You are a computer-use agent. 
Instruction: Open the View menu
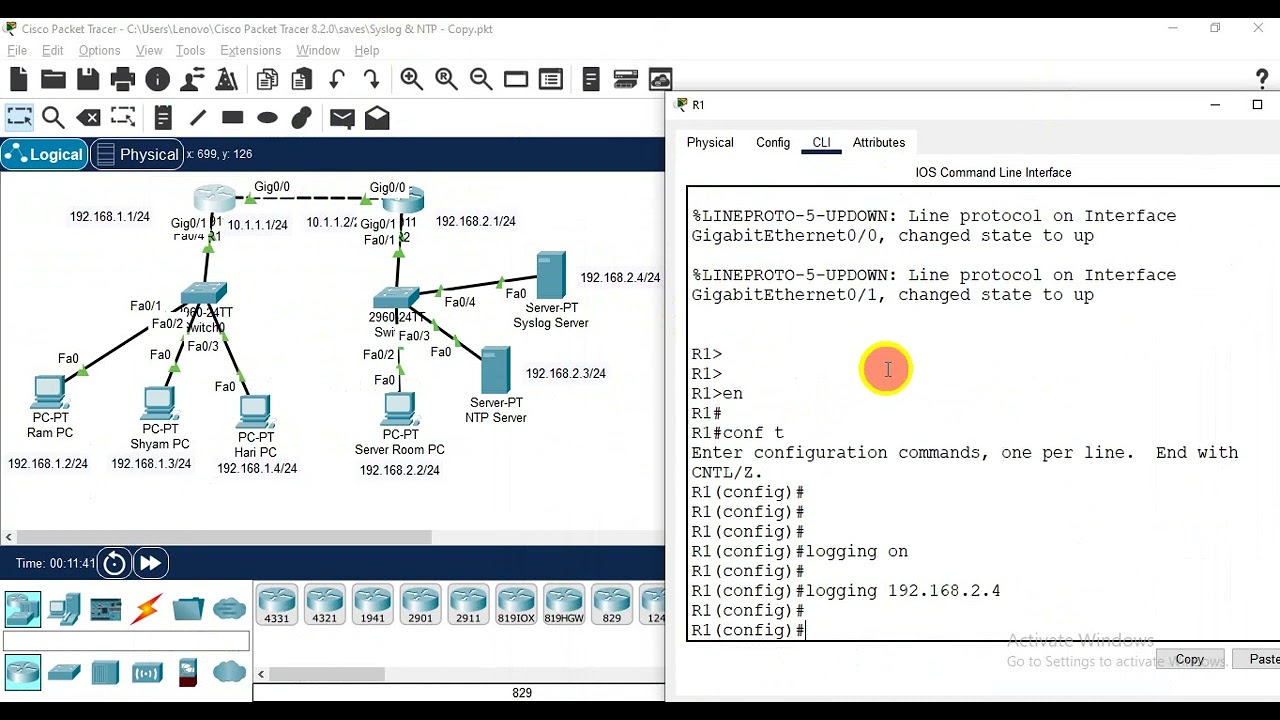coord(149,50)
